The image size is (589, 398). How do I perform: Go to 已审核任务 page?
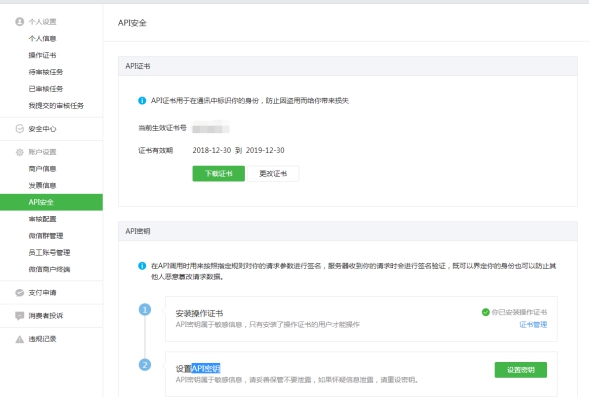tap(46, 89)
